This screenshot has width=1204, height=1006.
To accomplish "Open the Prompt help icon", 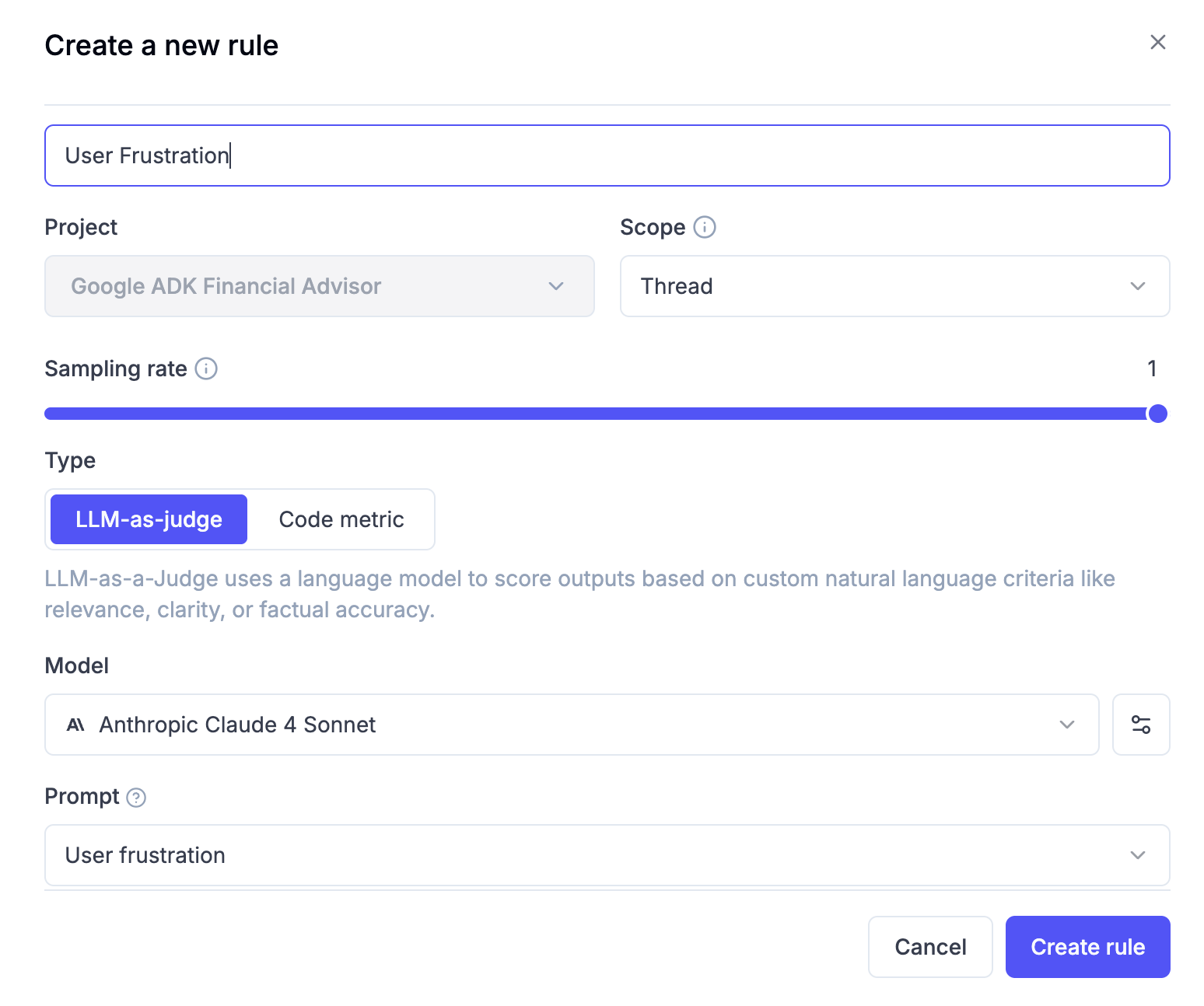I will click(x=136, y=797).
